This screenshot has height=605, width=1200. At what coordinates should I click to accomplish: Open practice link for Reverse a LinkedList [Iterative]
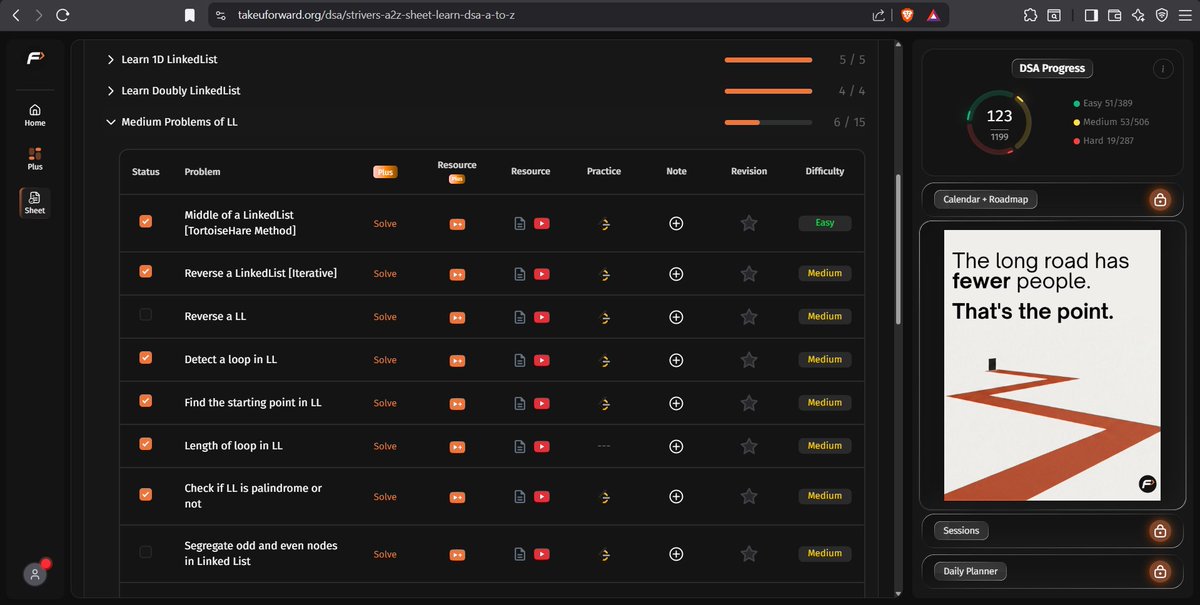click(603, 274)
